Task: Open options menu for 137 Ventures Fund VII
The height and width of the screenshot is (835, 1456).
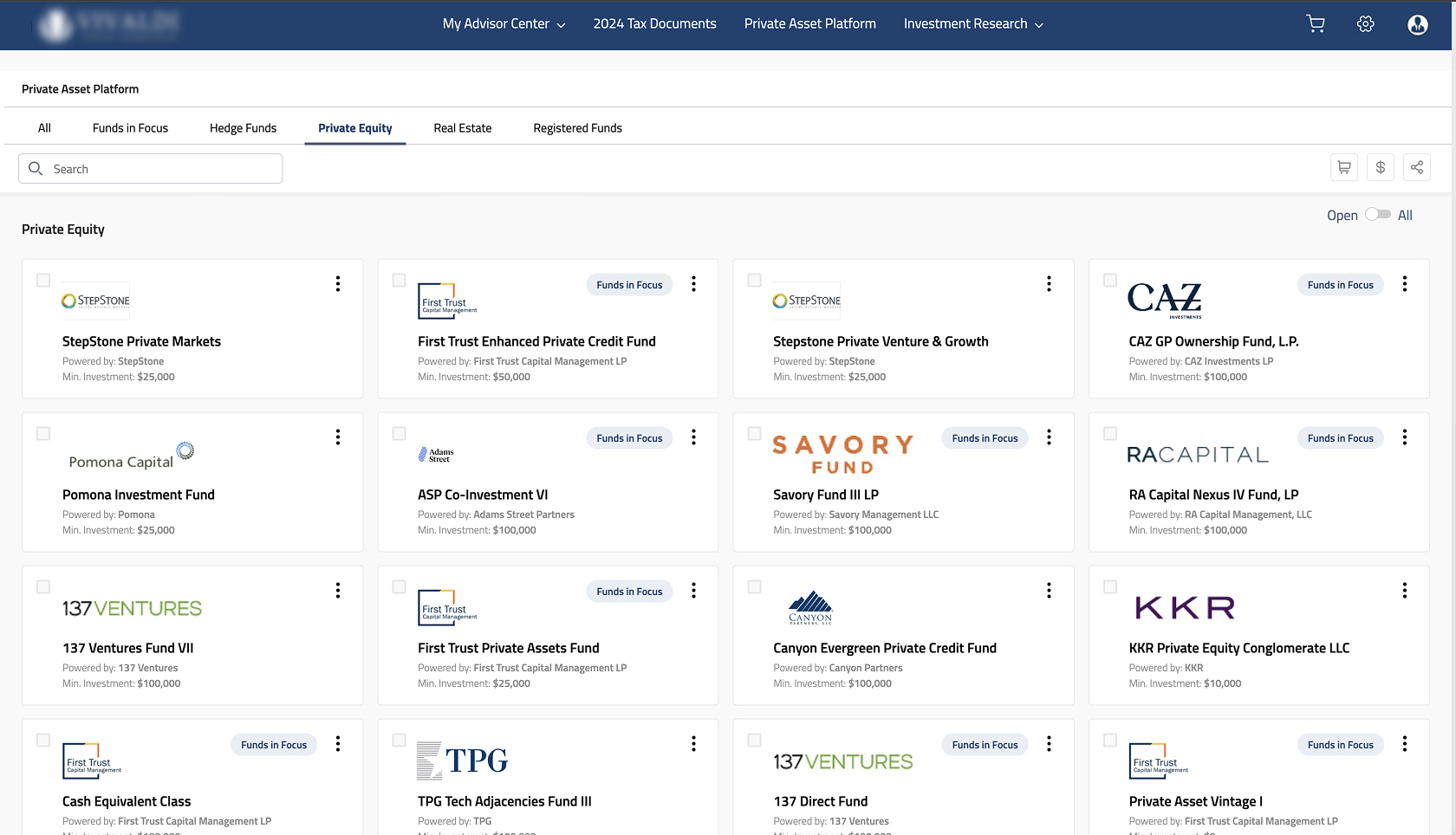Action: pos(338,590)
